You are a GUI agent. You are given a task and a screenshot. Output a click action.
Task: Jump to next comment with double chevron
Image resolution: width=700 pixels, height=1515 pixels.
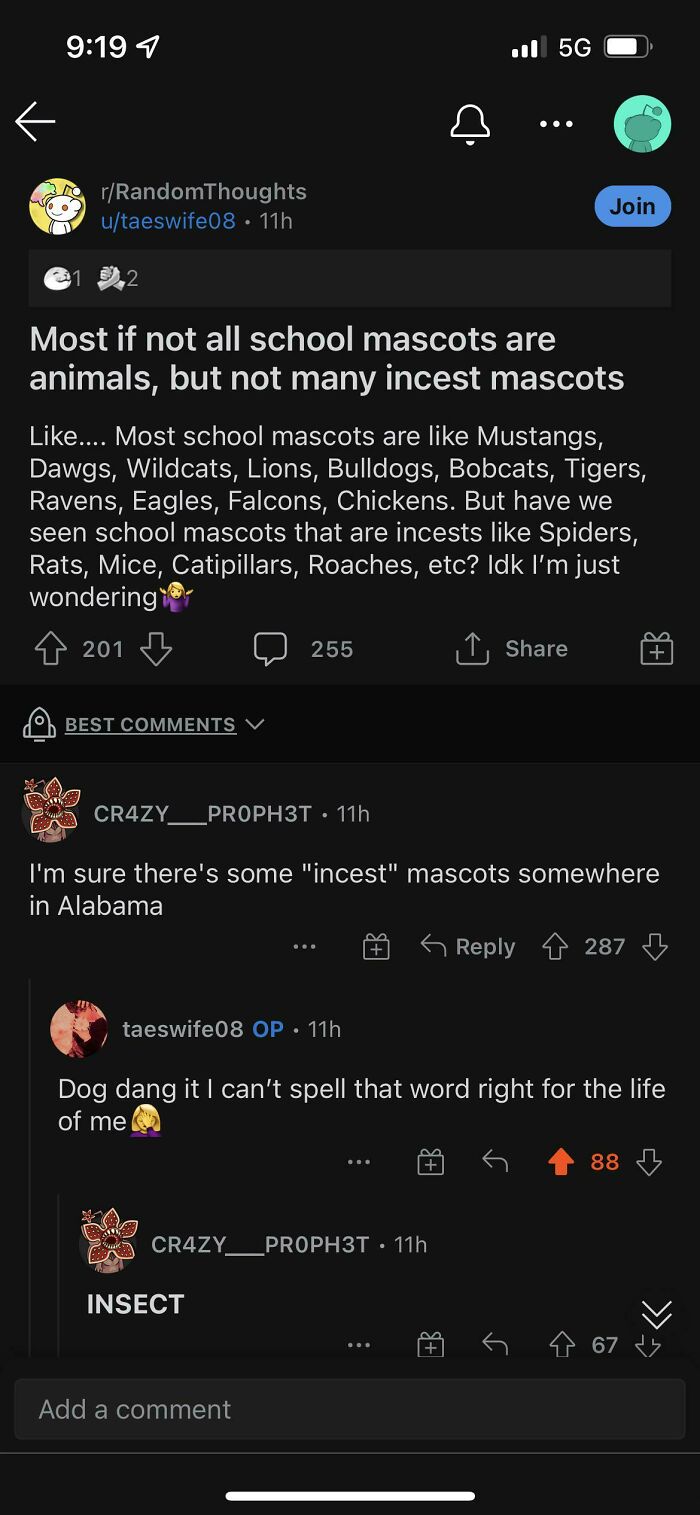656,1314
